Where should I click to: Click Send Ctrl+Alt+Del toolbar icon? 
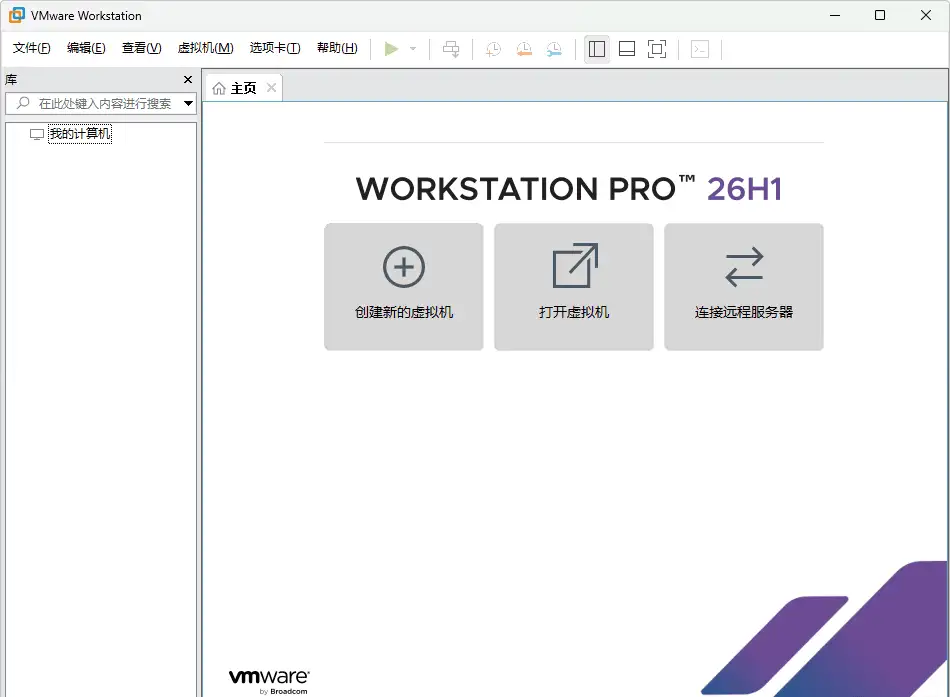[x=451, y=49]
